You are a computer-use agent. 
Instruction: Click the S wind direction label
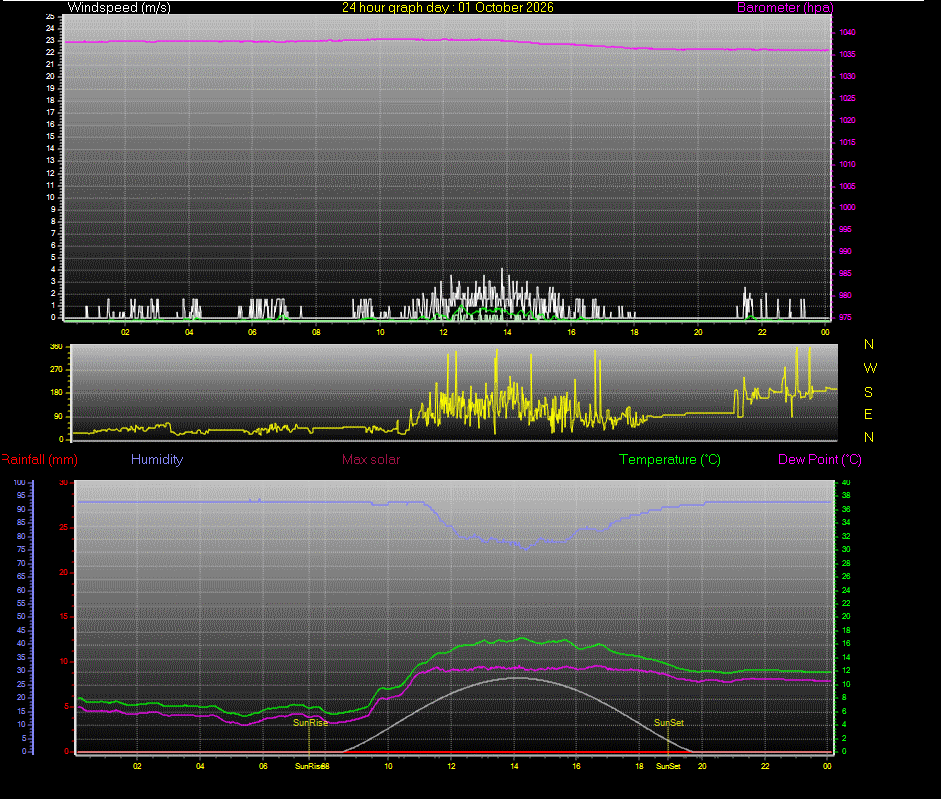[x=868, y=392]
